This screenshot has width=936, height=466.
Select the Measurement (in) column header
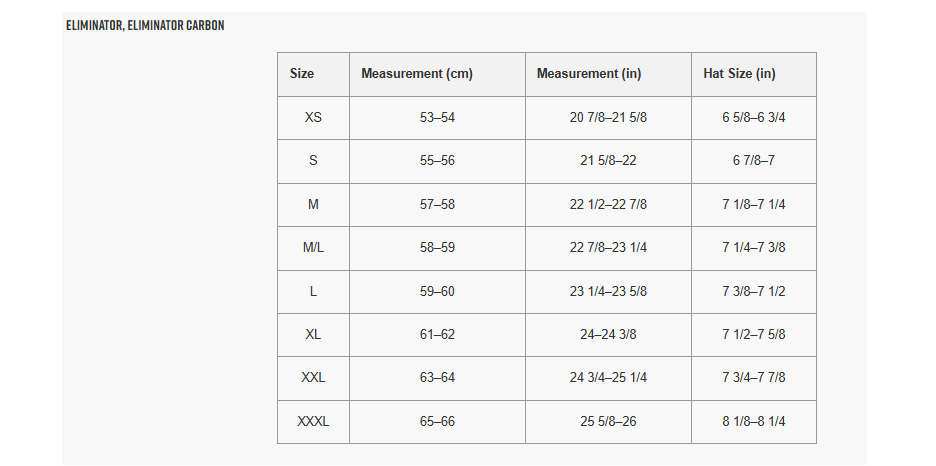589,74
